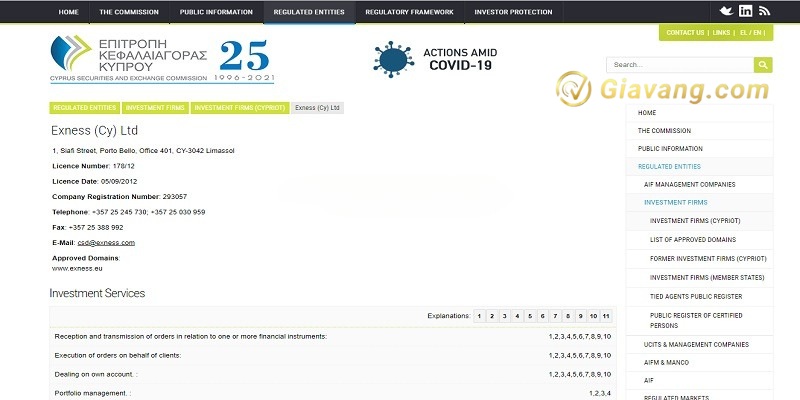The image size is (800, 400).
Task: Click the Contact Us link
Action: [x=685, y=33]
